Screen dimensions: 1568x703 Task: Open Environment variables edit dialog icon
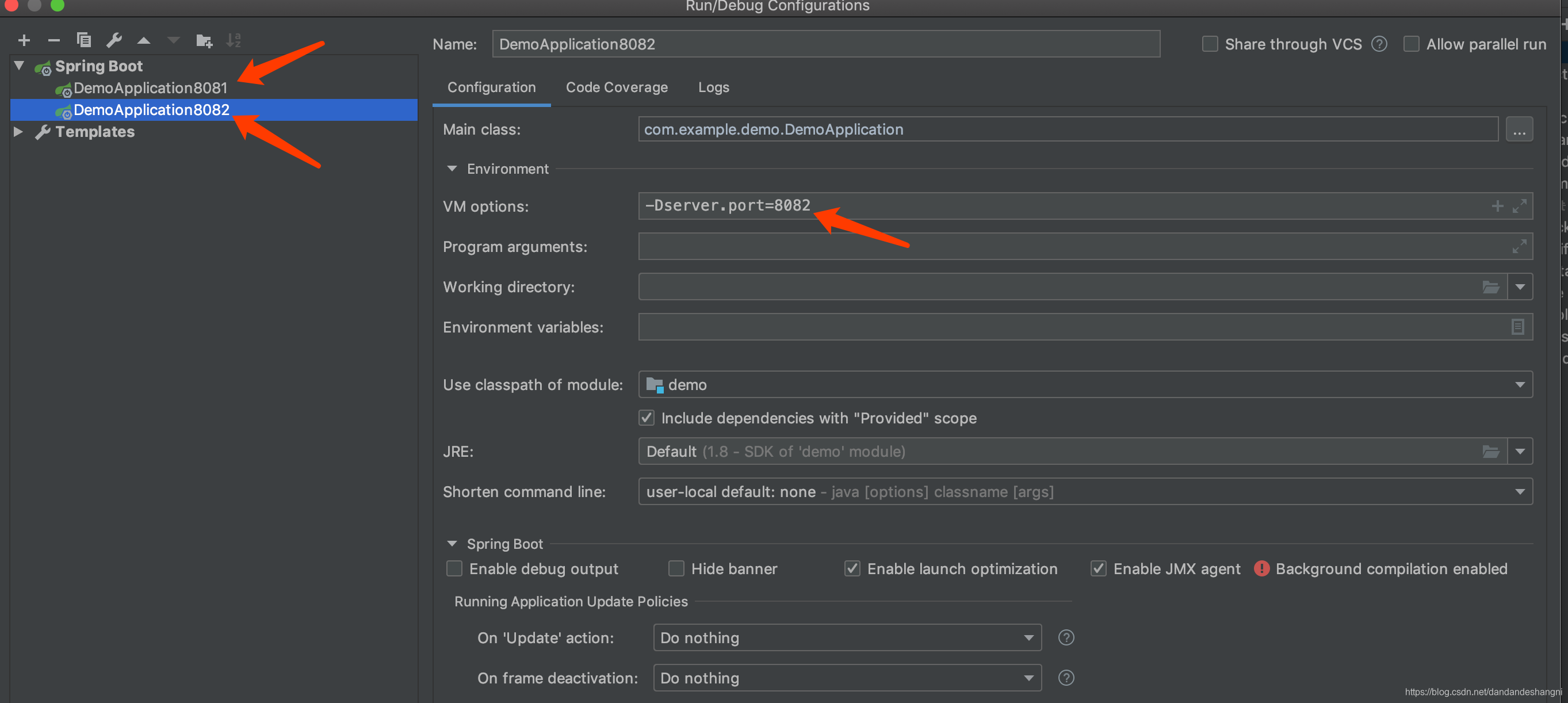point(1517,327)
